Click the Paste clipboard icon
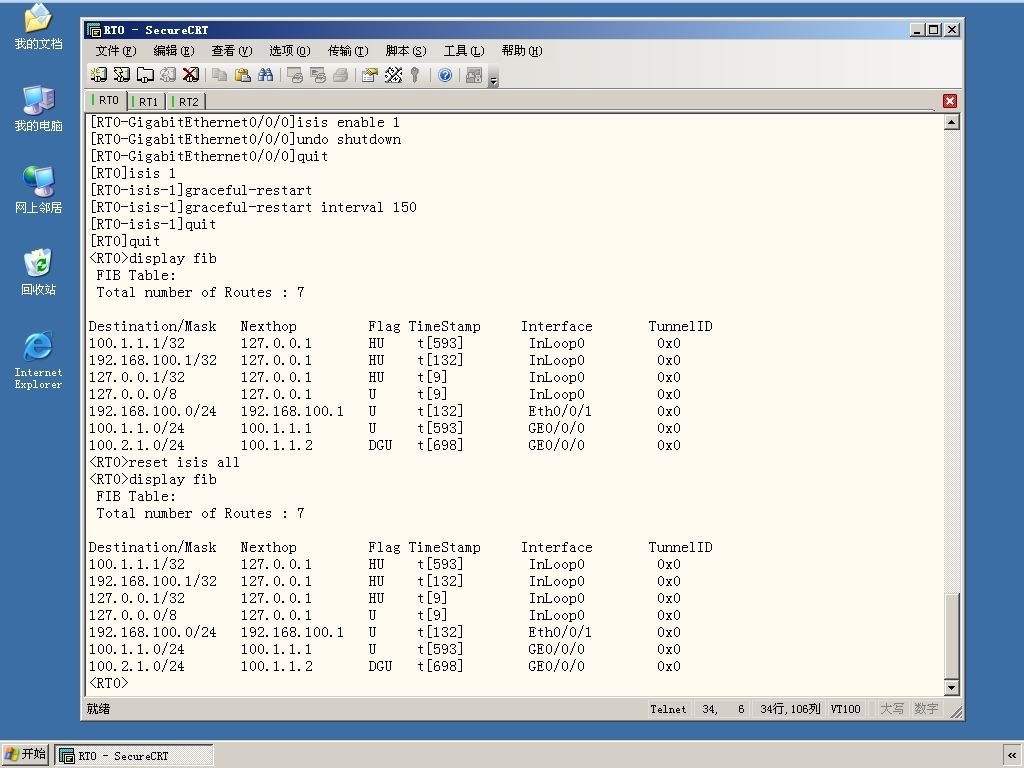This screenshot has height=768, width=1024. click(x=242, y=75)
